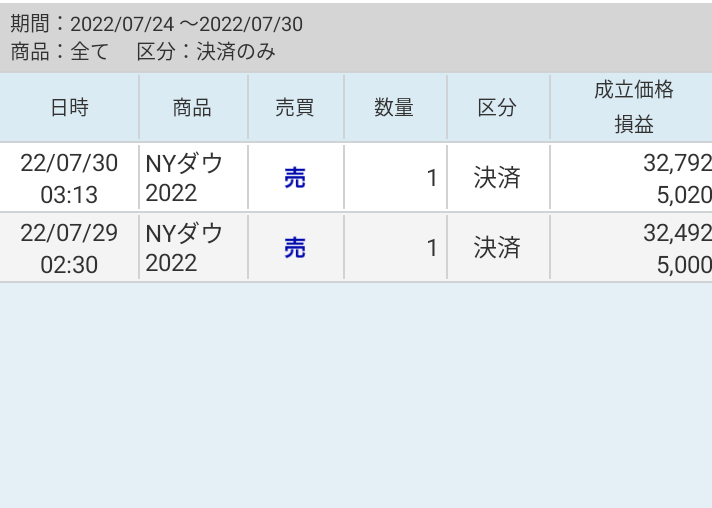
Task: Tap the executed price 32,792
Action: point(677,163)
